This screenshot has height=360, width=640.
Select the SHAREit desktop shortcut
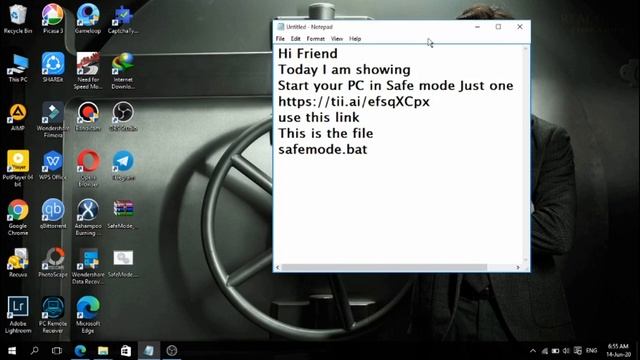click(x=53, y=68)
